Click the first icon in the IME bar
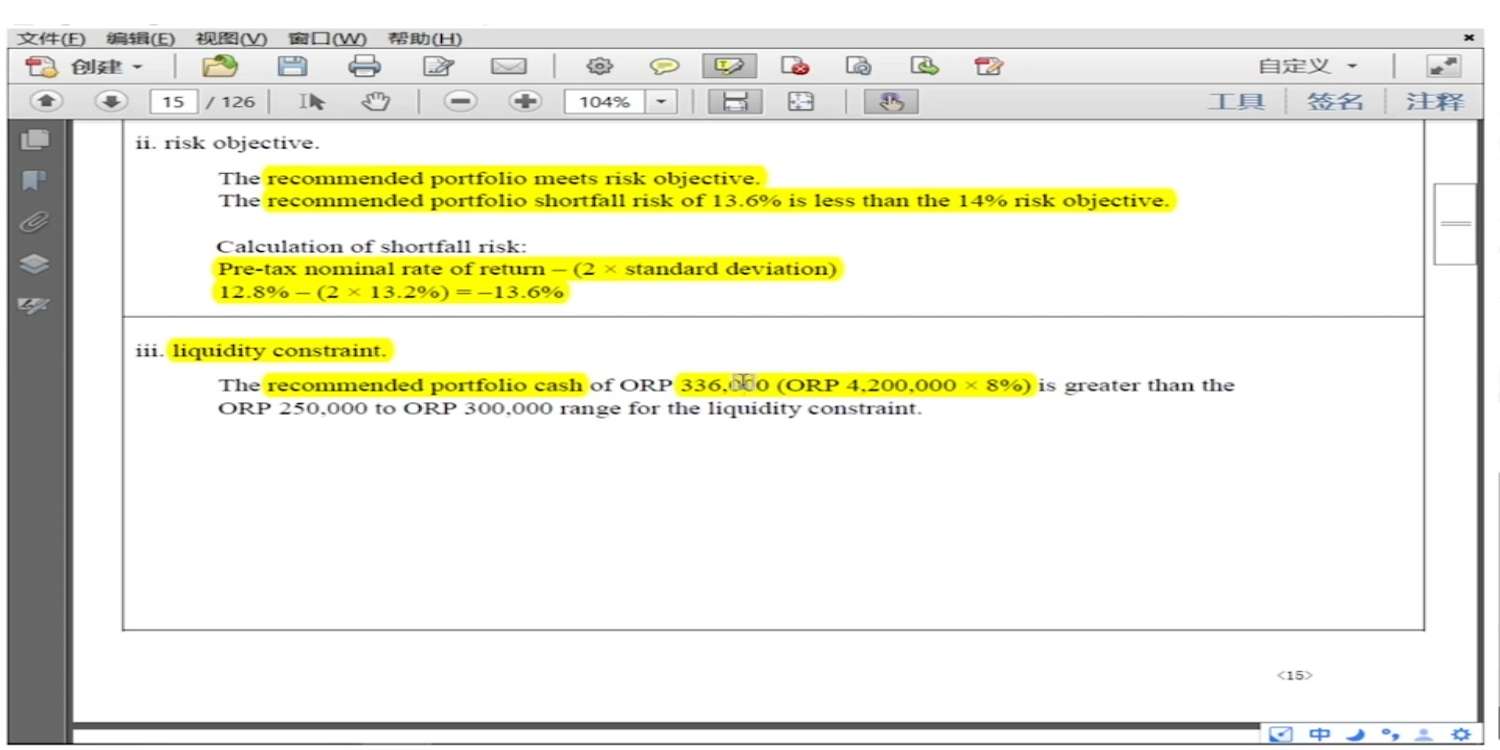Screen dimensions: 1500x750 (1280, 735)
